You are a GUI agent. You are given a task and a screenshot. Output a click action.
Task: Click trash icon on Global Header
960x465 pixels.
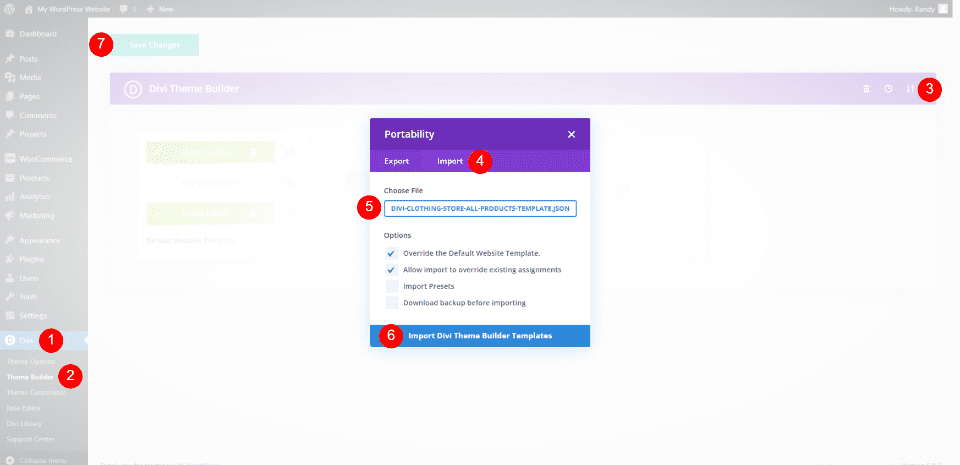pyautogui.click(x=253, y=152)
